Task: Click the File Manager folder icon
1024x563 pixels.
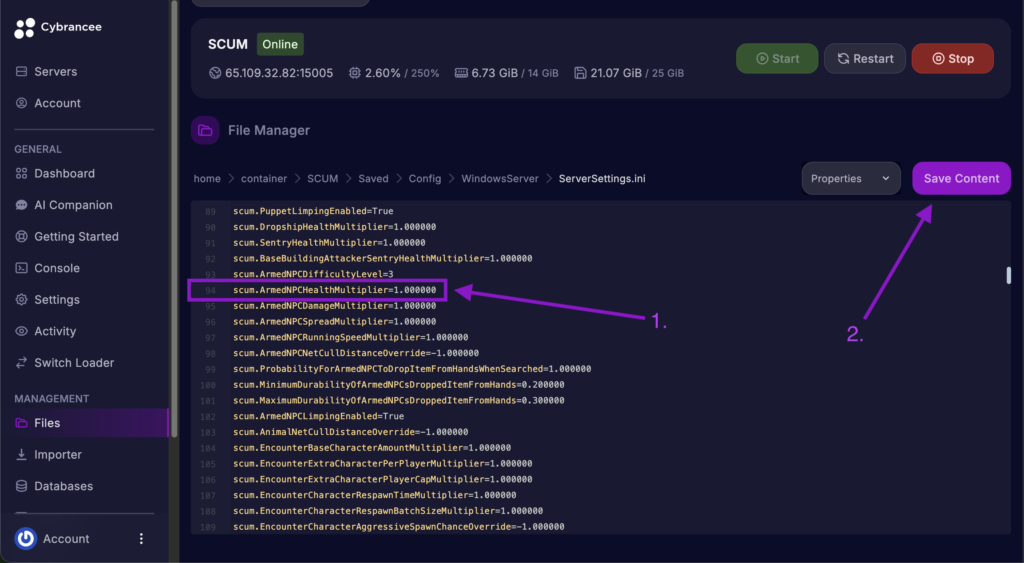Action: pyautogui.click(x=205, y=130)
